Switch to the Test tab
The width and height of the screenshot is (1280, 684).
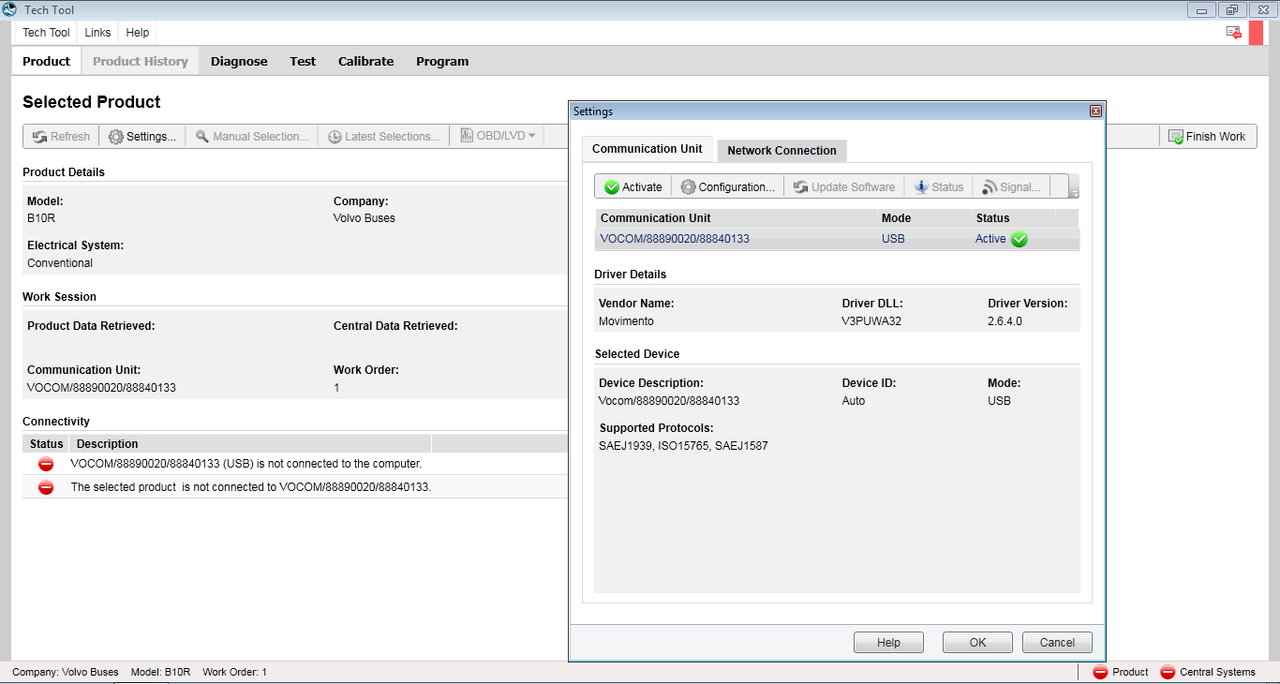(303, 61)
